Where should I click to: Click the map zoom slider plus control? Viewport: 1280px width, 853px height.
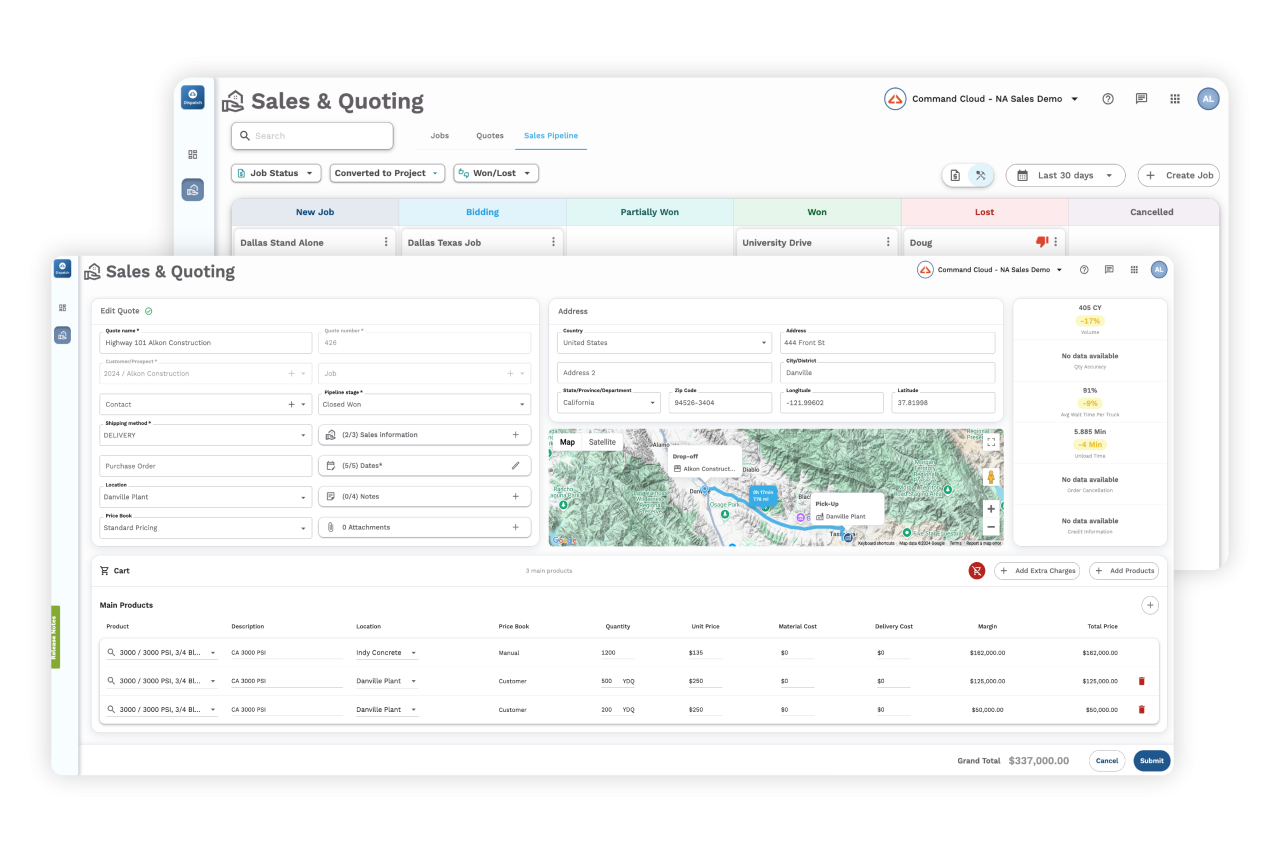(990, 508)
